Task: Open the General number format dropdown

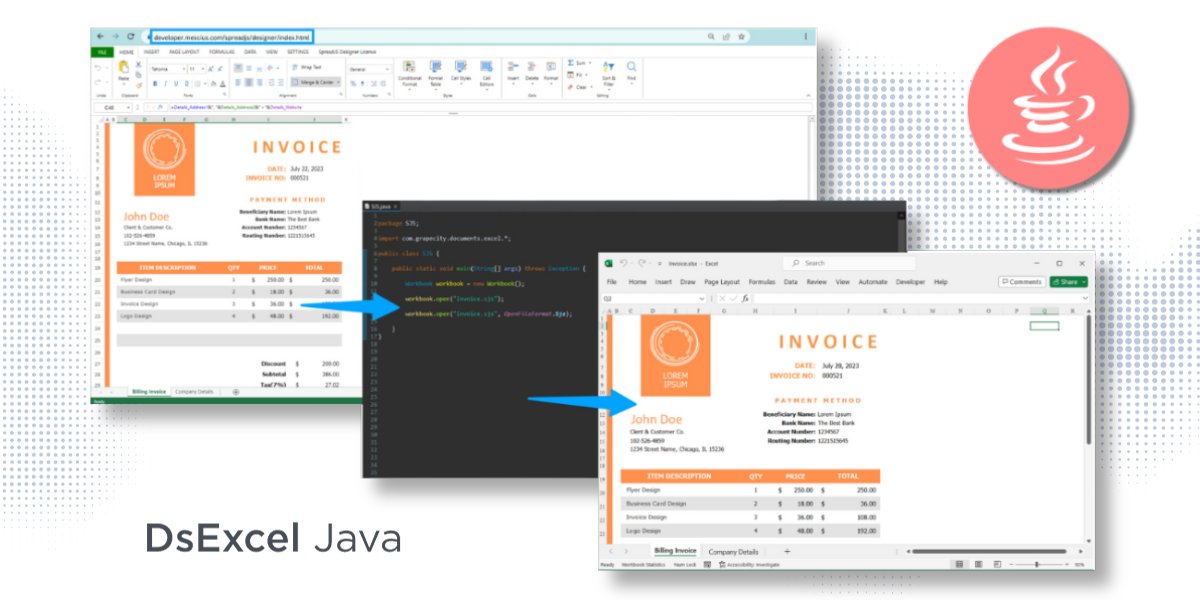Action: (x=370, y=69)
